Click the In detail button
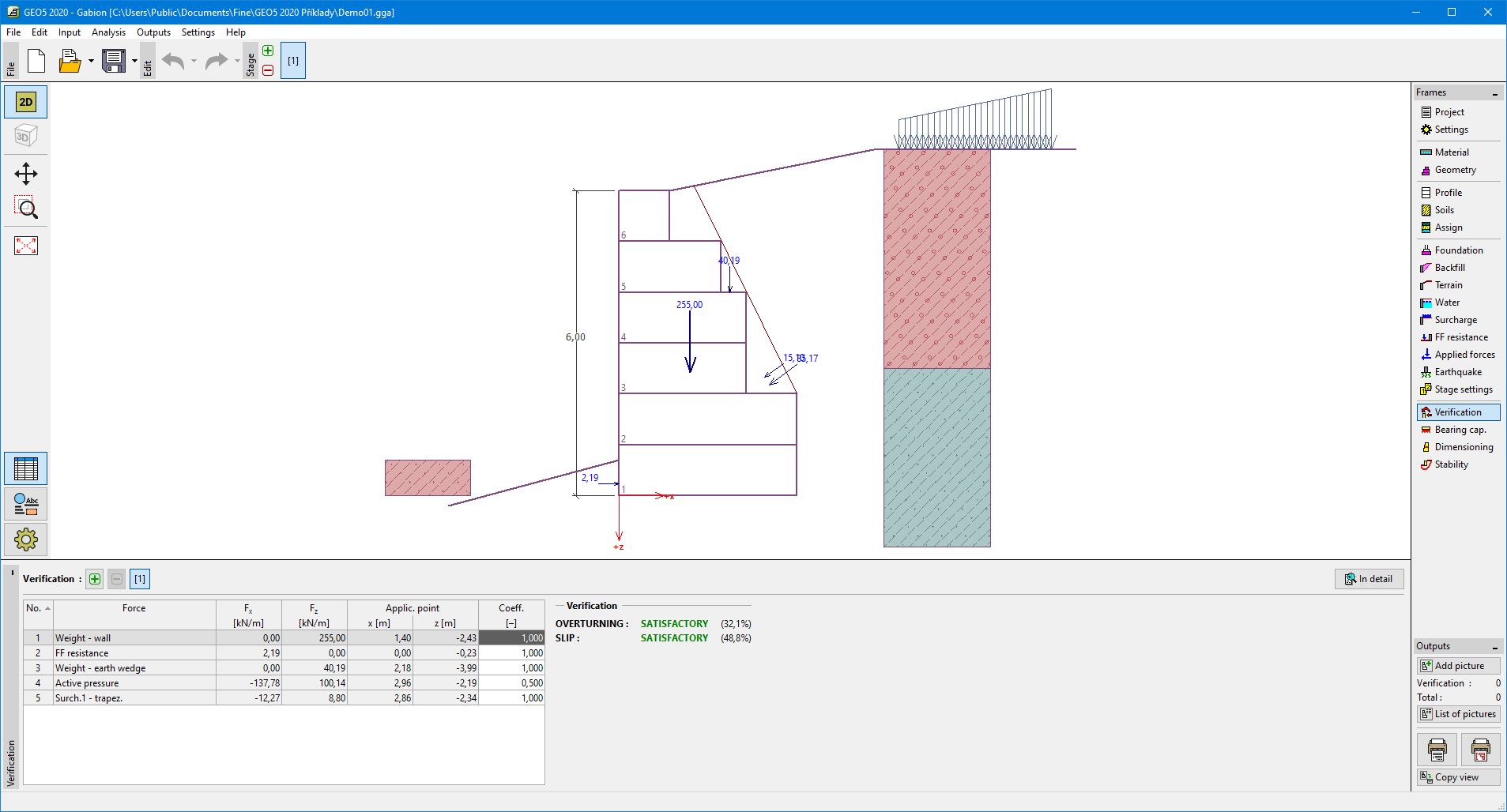 (1369, 579)
